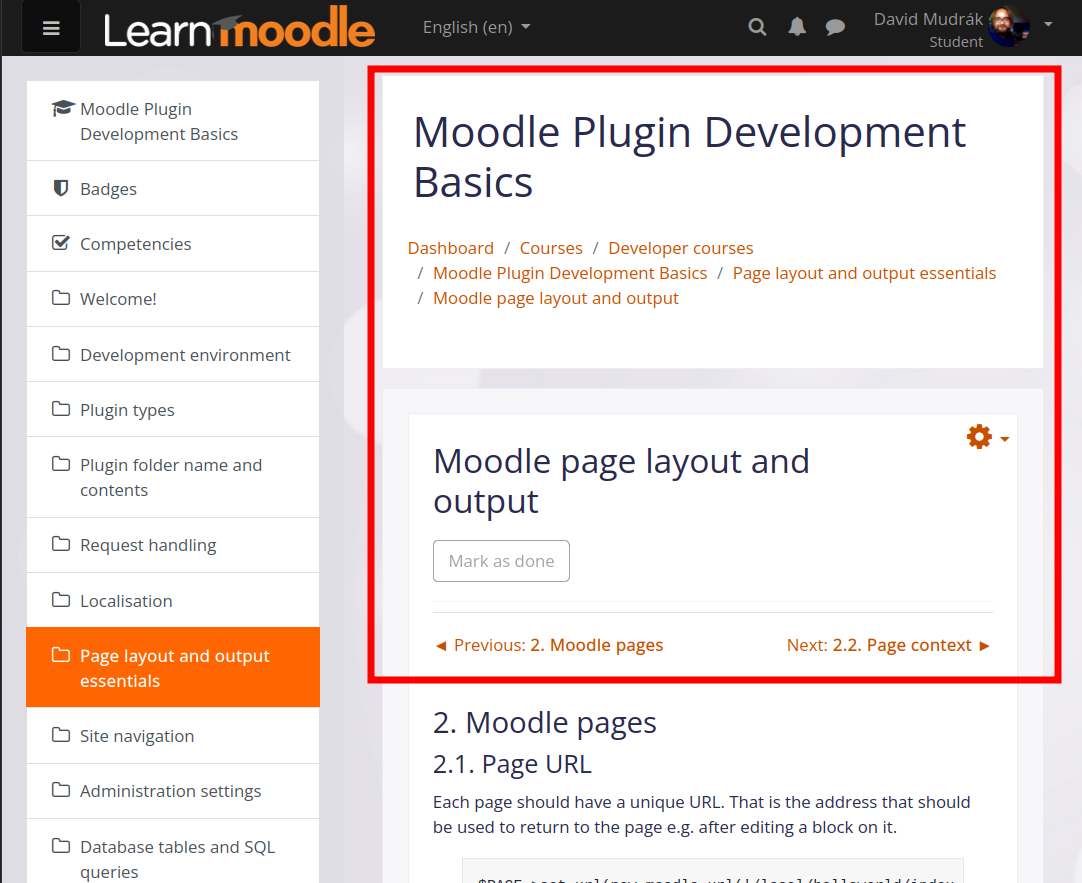Viewport: 1082px width, 883px height.
Task: Click the folder icon beside Localisation
Action: point(61,600)
